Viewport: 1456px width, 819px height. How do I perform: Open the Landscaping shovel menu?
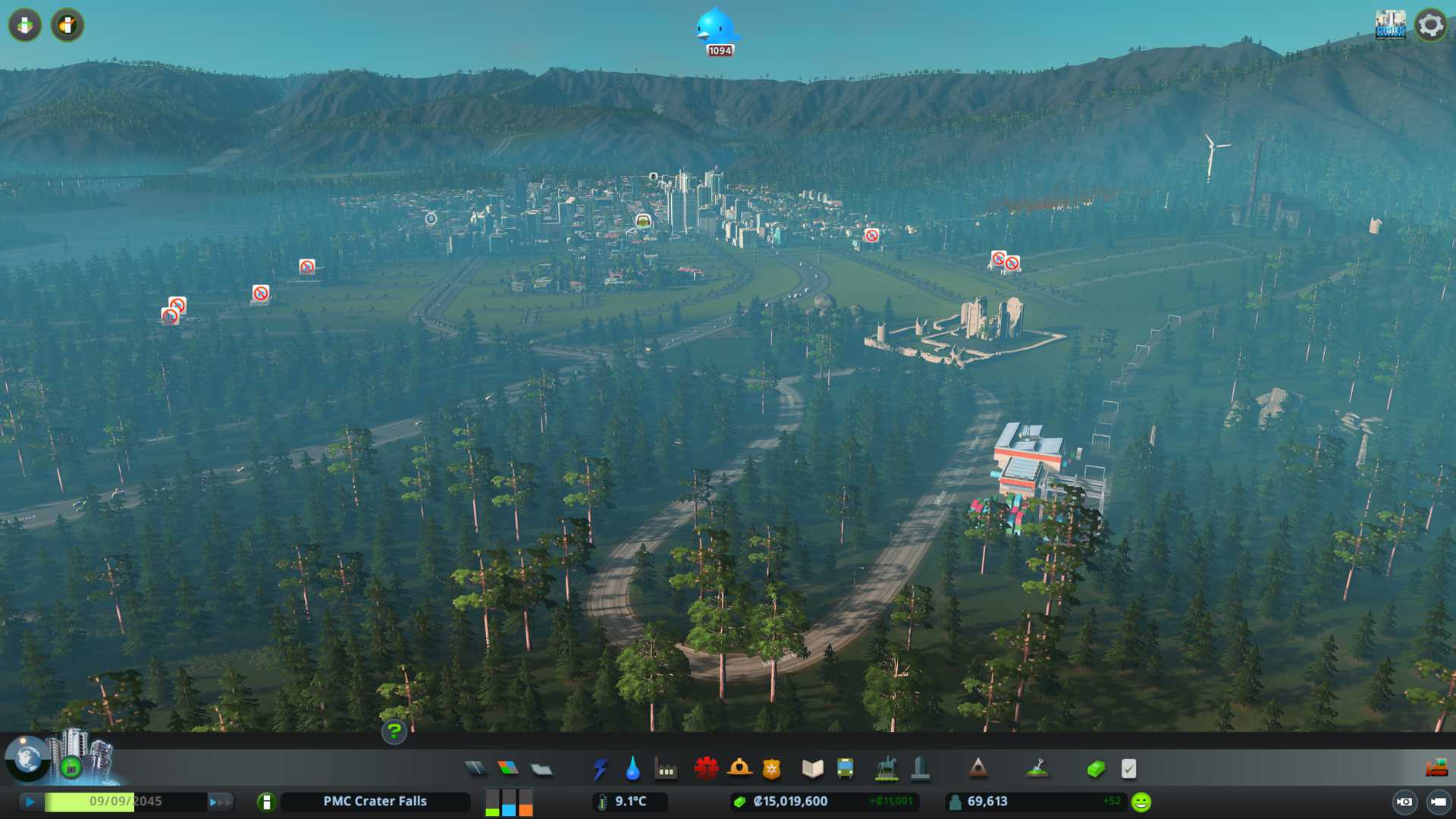(1037, 769)
